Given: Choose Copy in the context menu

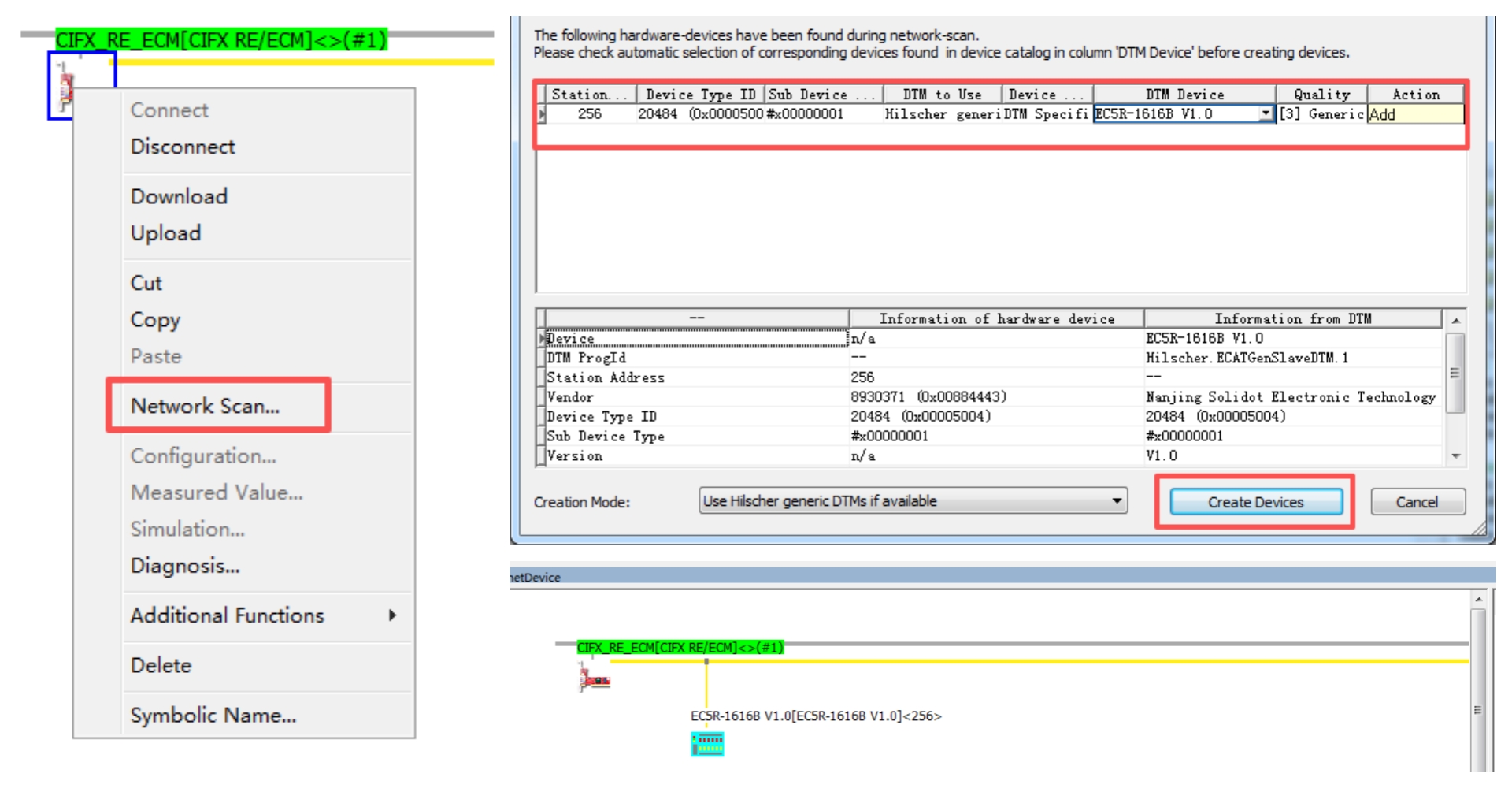Looking at the screenshot, I should [x=155, y=320].
